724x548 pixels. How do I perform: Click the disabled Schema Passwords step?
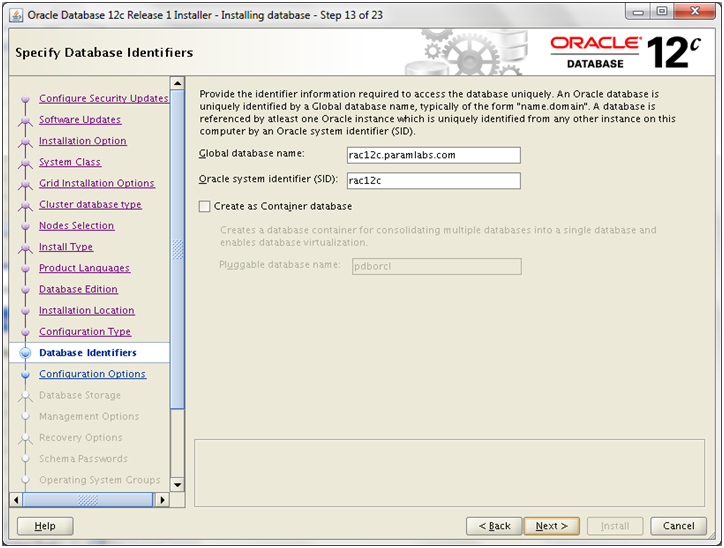[83, 459]
